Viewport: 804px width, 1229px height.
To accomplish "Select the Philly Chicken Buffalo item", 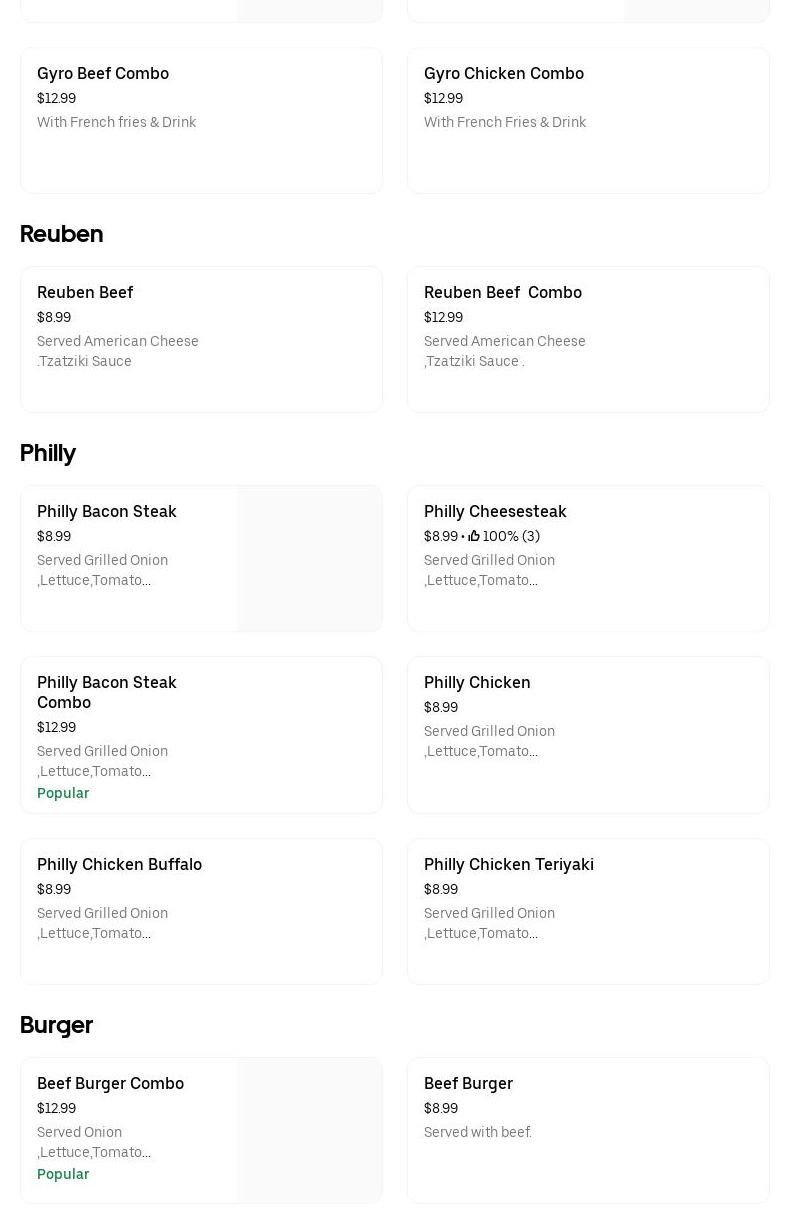I will [119, 864].
